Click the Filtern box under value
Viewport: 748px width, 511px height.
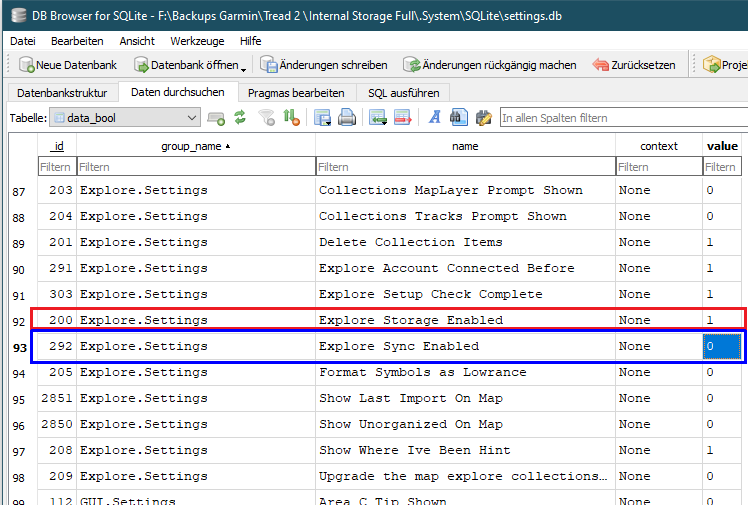723,167
